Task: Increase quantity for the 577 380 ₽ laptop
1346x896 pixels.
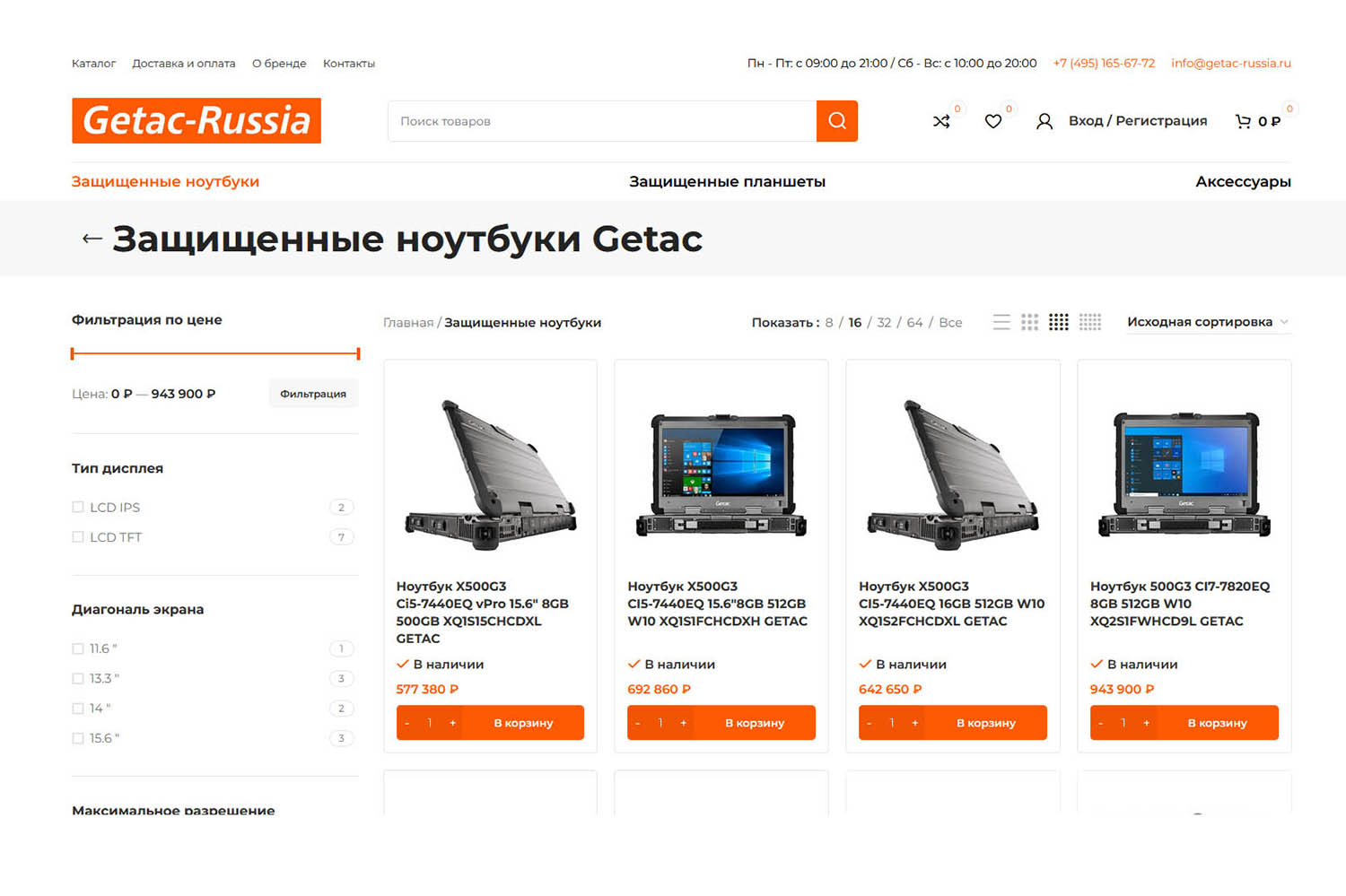Action: point(452,723)
